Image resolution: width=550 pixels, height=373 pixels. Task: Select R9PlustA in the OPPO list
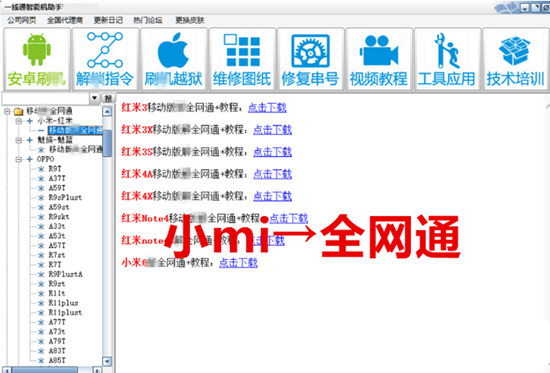65,274
